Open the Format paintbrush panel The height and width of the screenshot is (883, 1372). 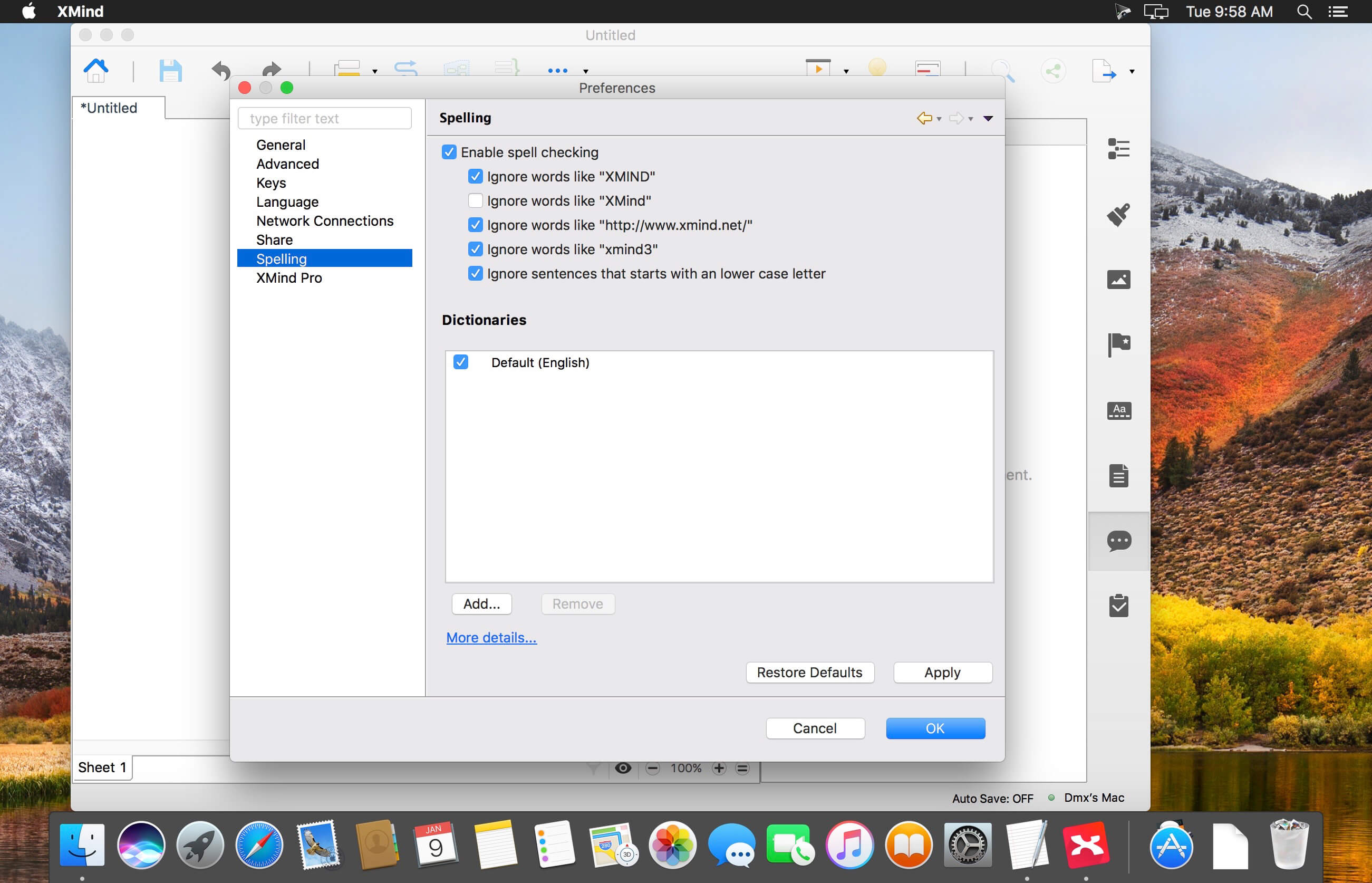1118,215
